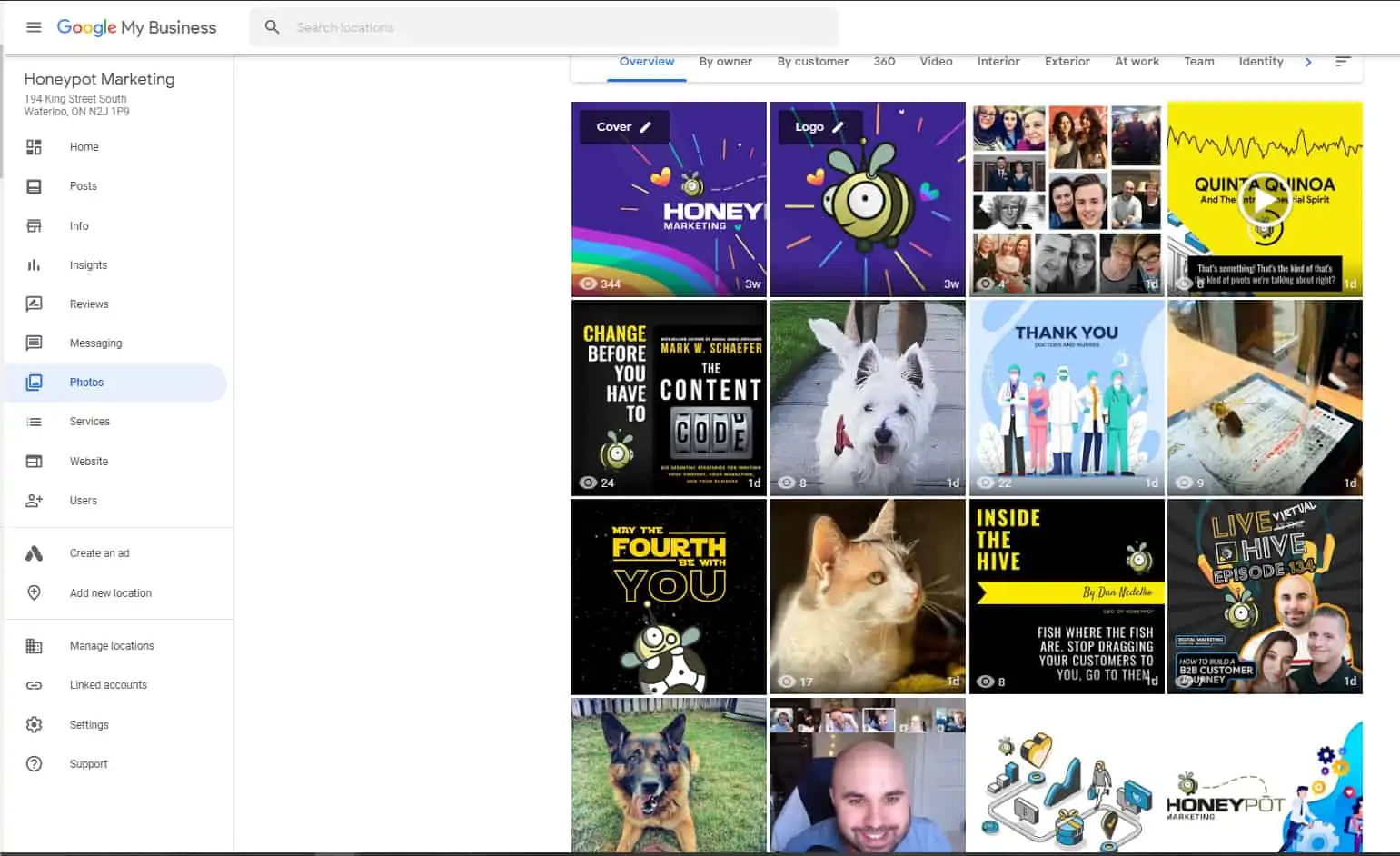Open the Website section
Image resolution: width=1400 pixels, height=856 pixels.
click(88, 461)
